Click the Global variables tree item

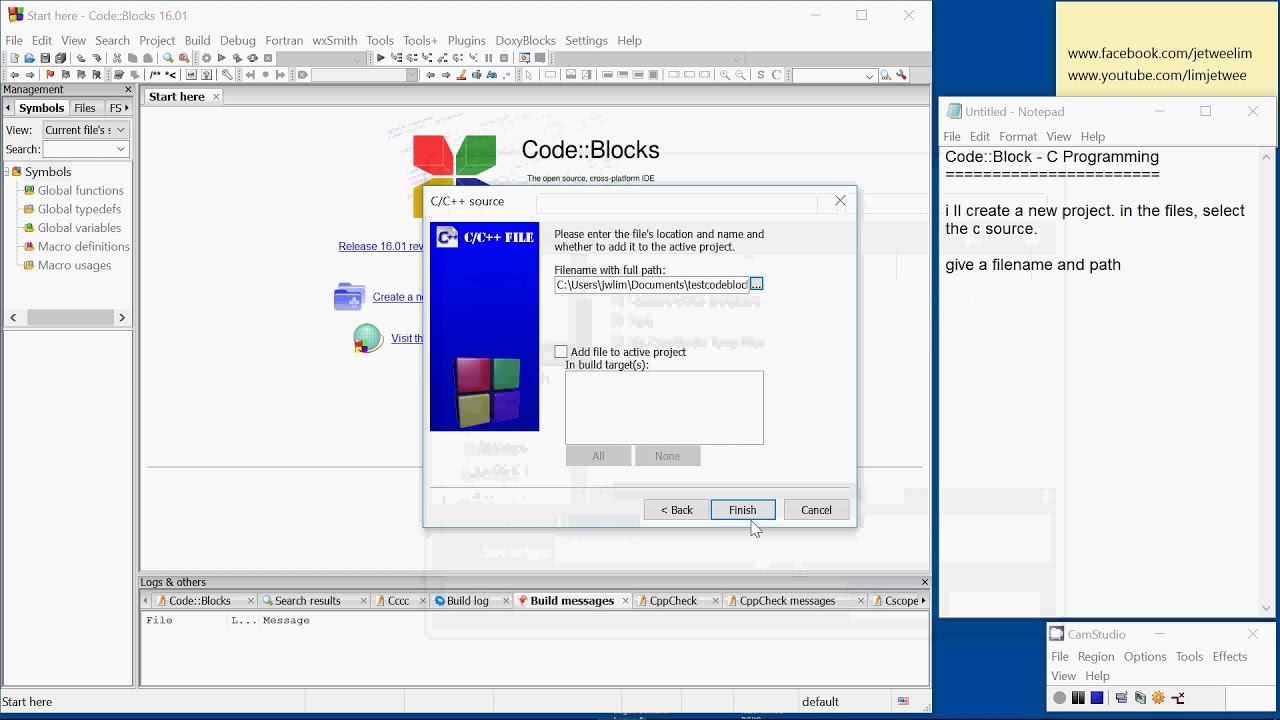coord(79,228)
